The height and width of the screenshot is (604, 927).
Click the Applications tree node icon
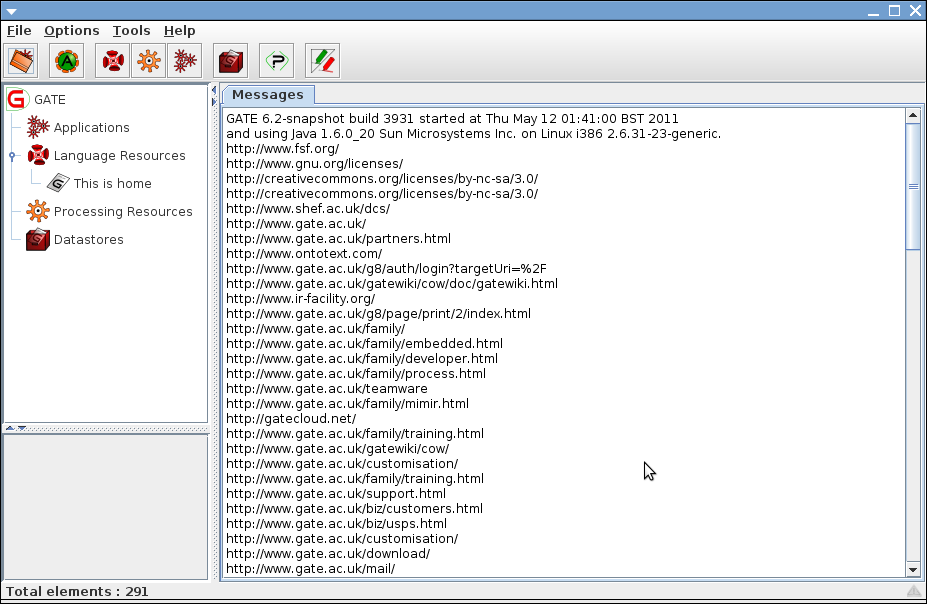38,127
